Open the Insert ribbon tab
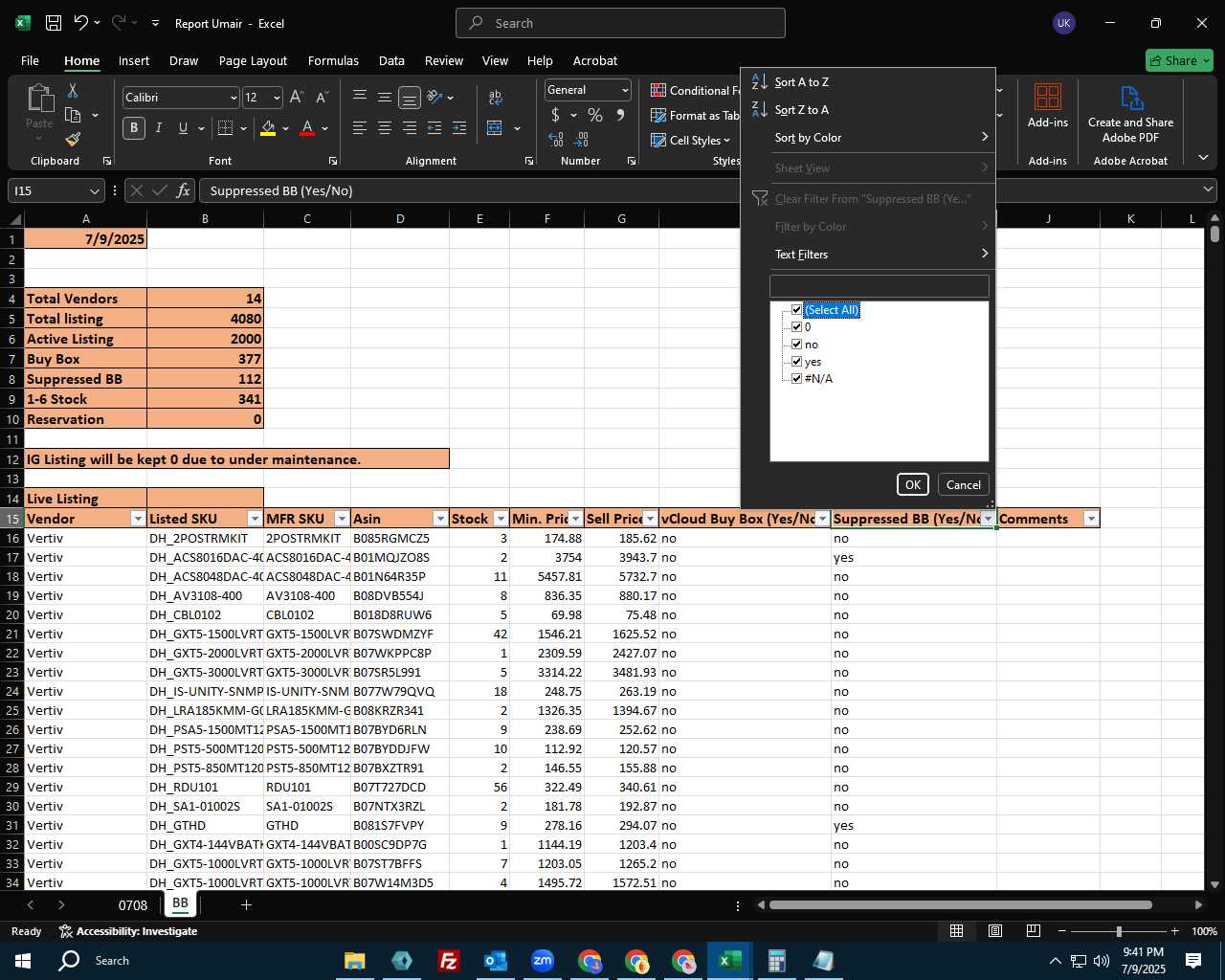The height and width of the screenshot is (980, 1225). (x=134, y=60)
